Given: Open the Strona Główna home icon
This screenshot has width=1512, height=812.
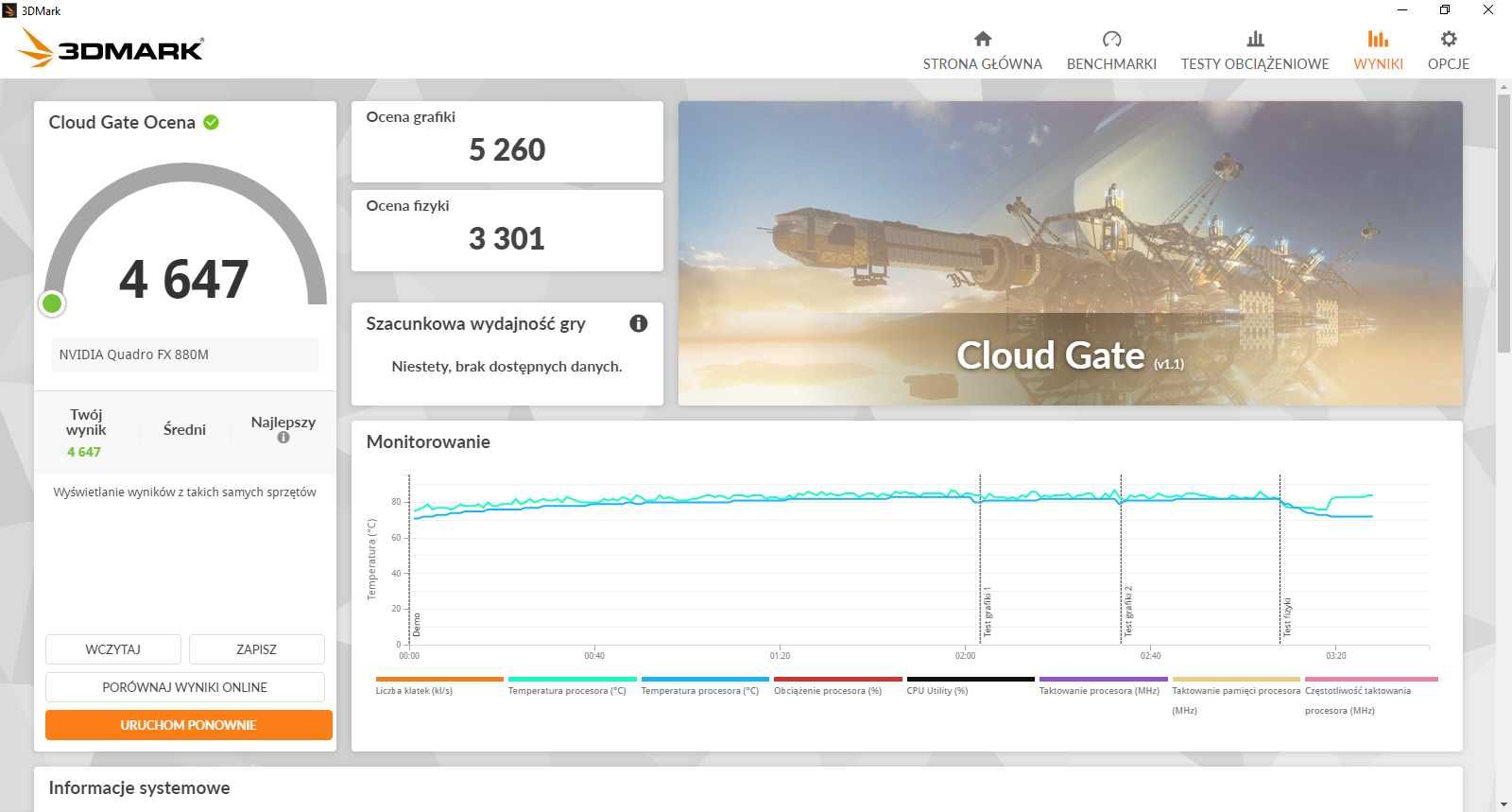Looking at the screenshot, I should coord(983,39).
